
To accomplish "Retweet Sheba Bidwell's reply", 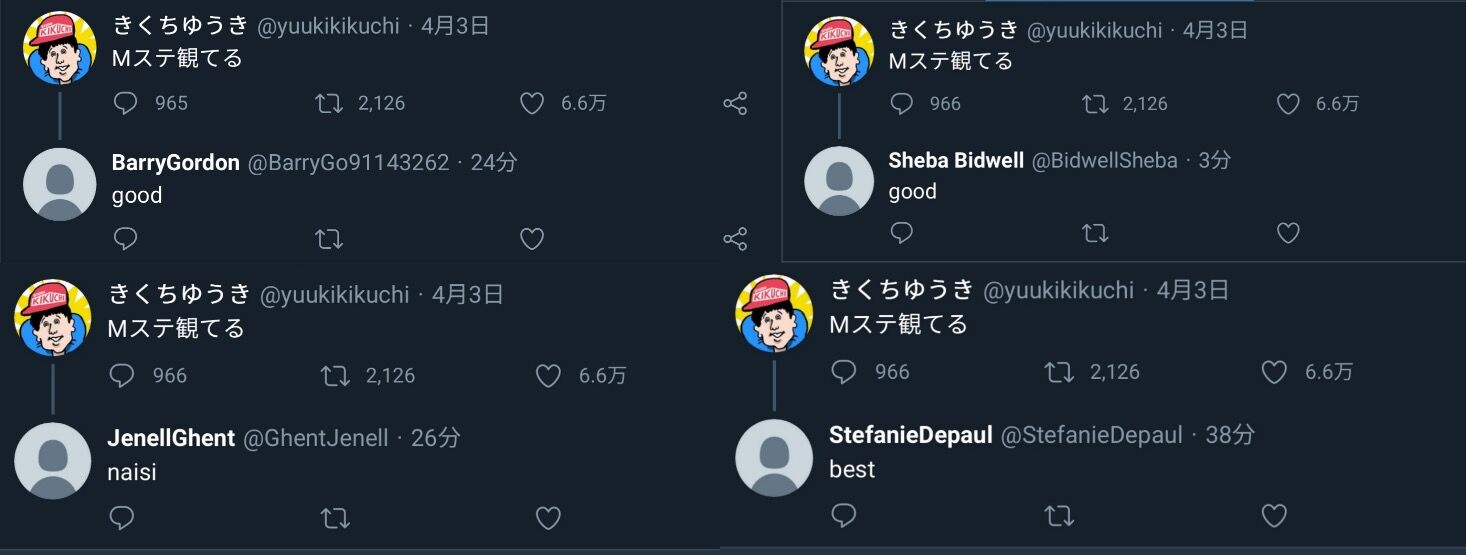I will pos(1095,233).
